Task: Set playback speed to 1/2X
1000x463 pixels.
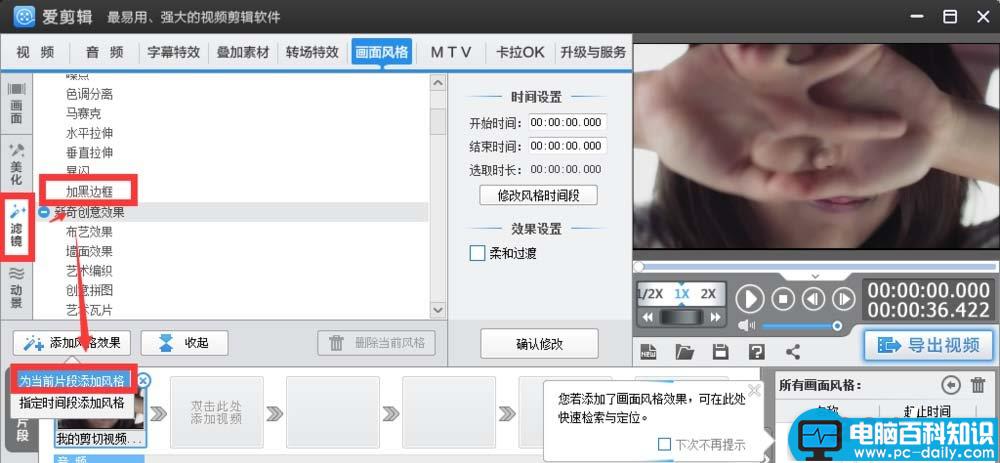Action: 651,294
